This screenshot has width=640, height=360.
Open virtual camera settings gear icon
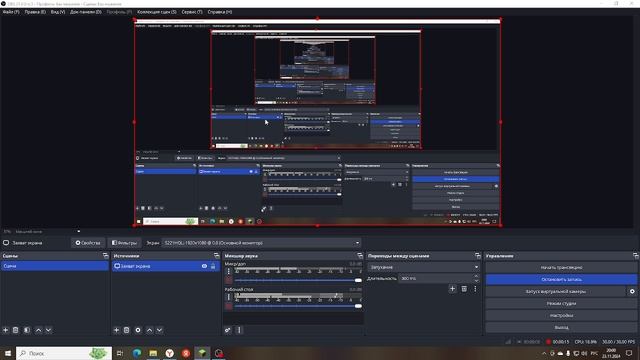pyautogui.click(x=632, y=291)
